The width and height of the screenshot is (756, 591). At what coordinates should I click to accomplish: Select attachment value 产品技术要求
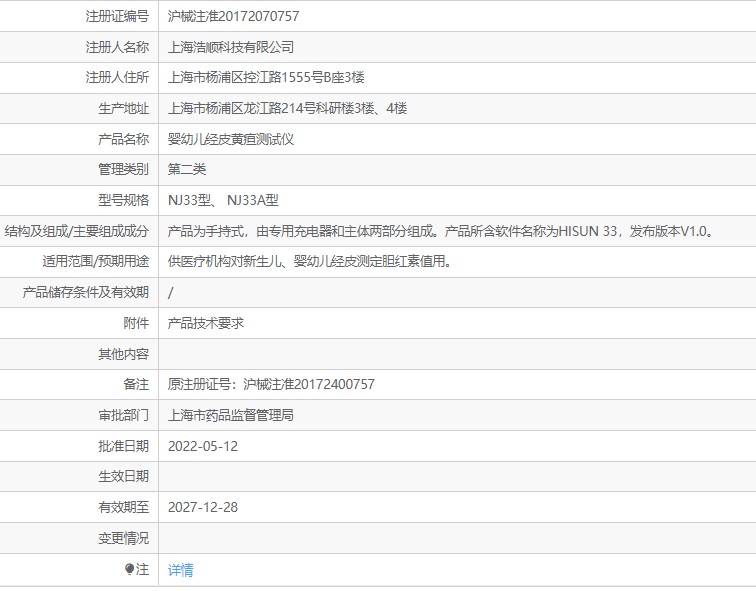pyautogui.click(x=205, y=323)
